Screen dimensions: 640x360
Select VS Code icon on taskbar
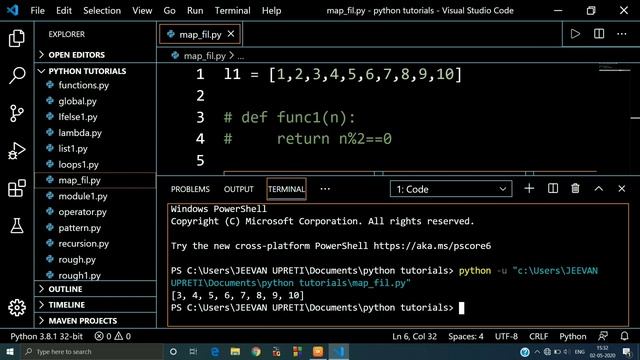[339, 351]
